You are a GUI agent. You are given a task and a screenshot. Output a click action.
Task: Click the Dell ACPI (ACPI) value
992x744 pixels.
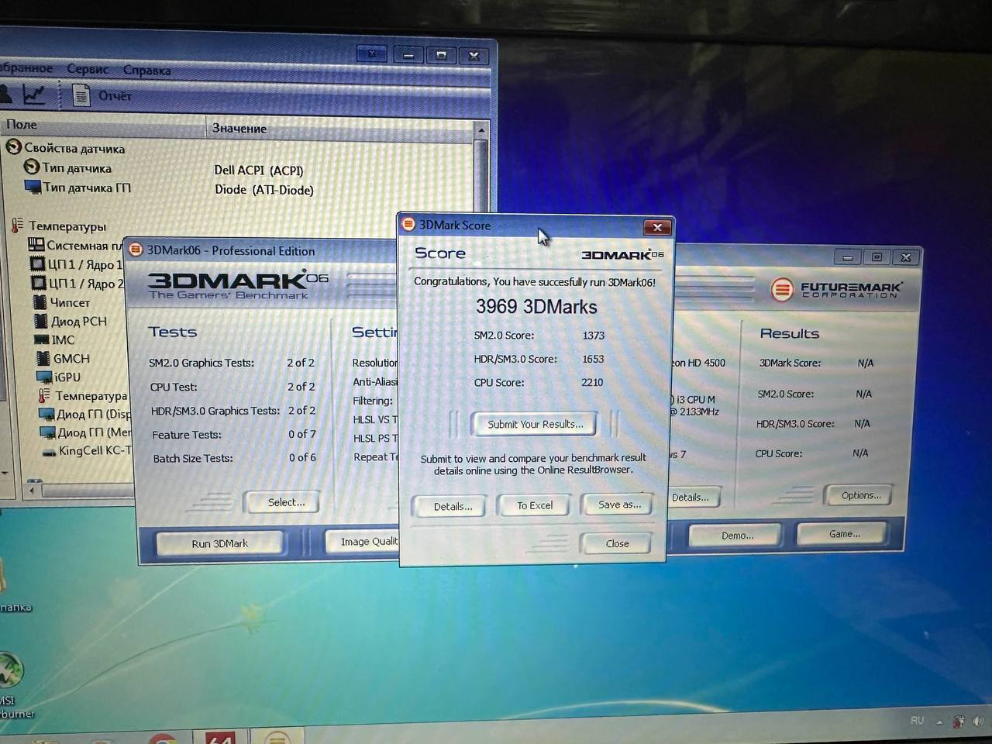(x=259, y=170)
